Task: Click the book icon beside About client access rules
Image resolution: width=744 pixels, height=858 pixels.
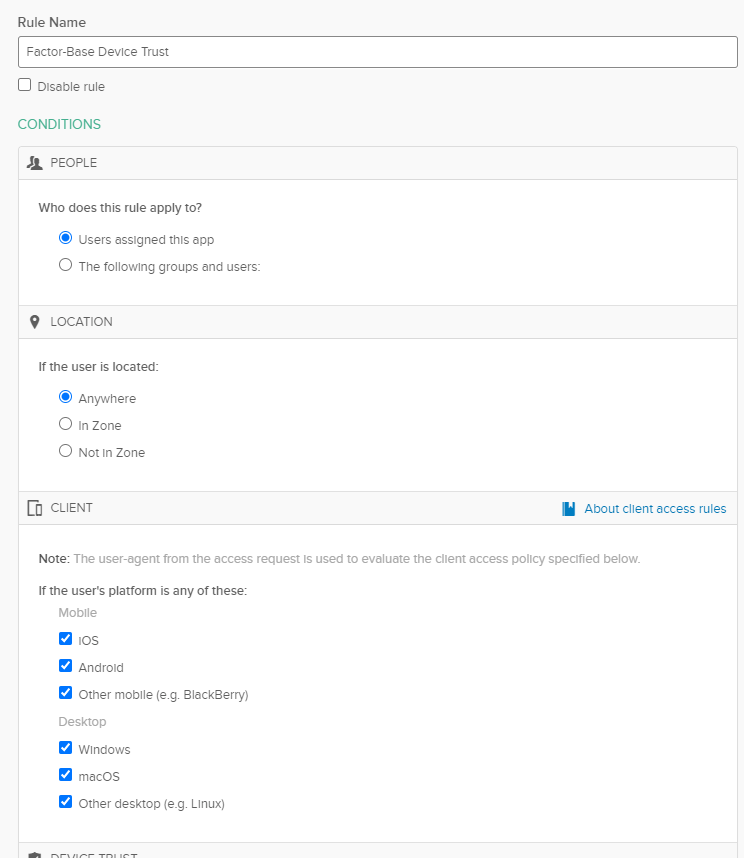Action: click(x=569, y=509)
